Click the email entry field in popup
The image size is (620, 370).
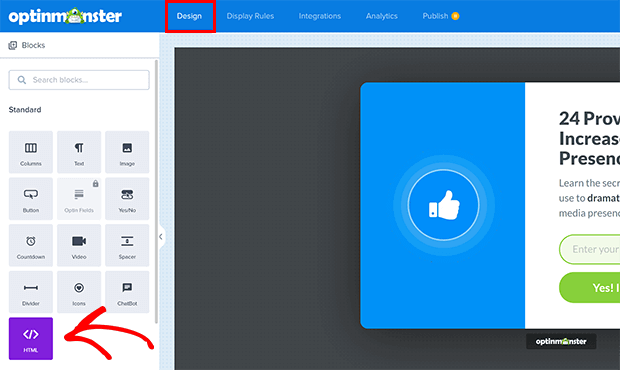click(590, 249)
